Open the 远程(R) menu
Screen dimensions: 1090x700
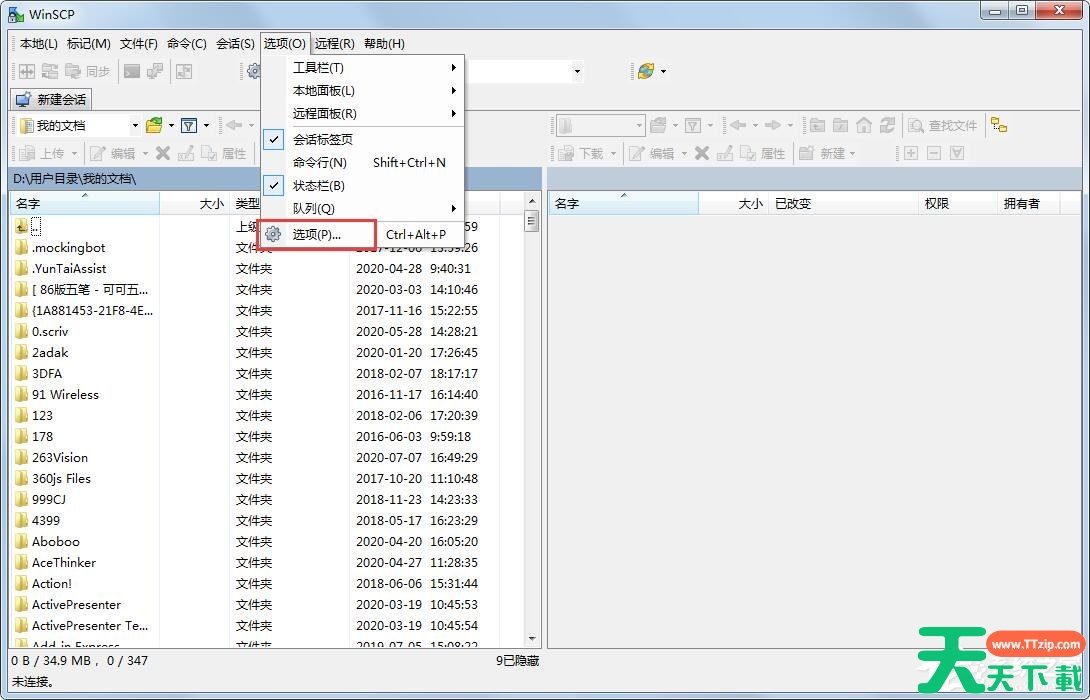tap(334, 43)
